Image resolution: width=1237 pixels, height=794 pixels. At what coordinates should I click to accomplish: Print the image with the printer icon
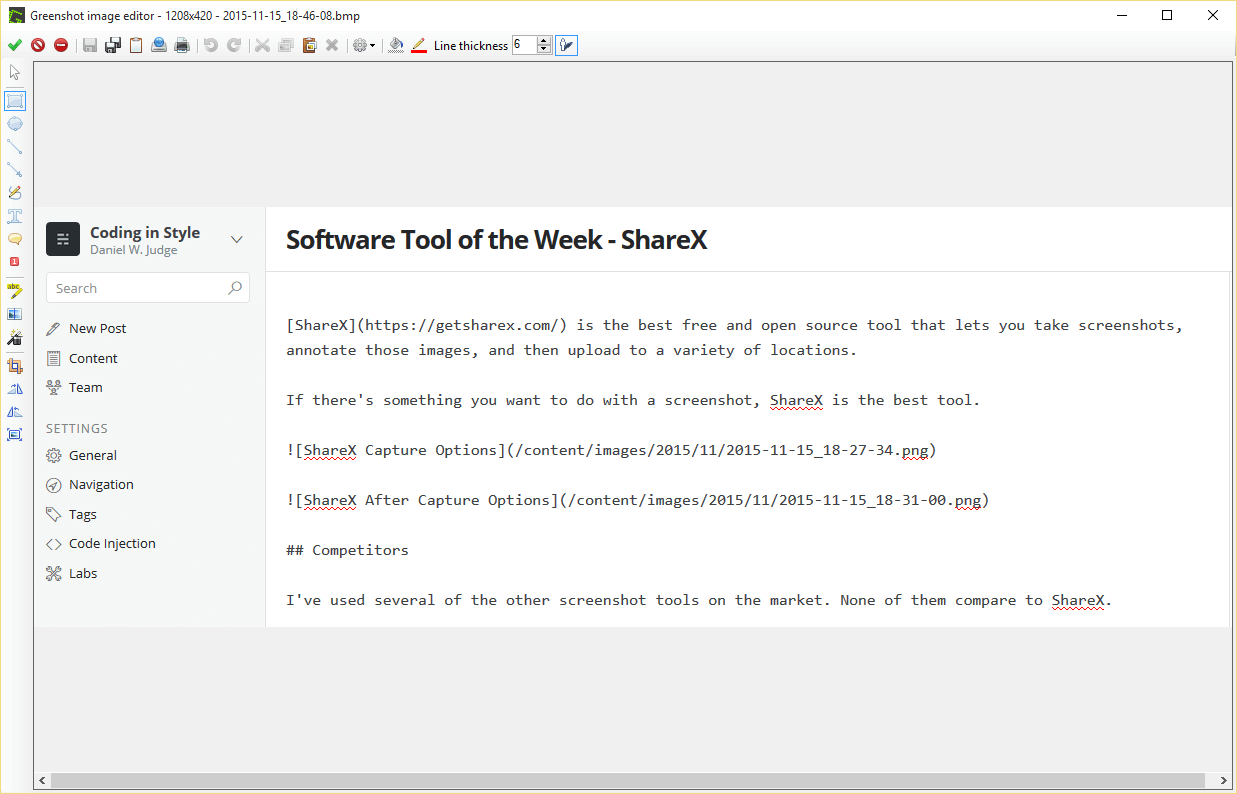(x=182, y=45)
